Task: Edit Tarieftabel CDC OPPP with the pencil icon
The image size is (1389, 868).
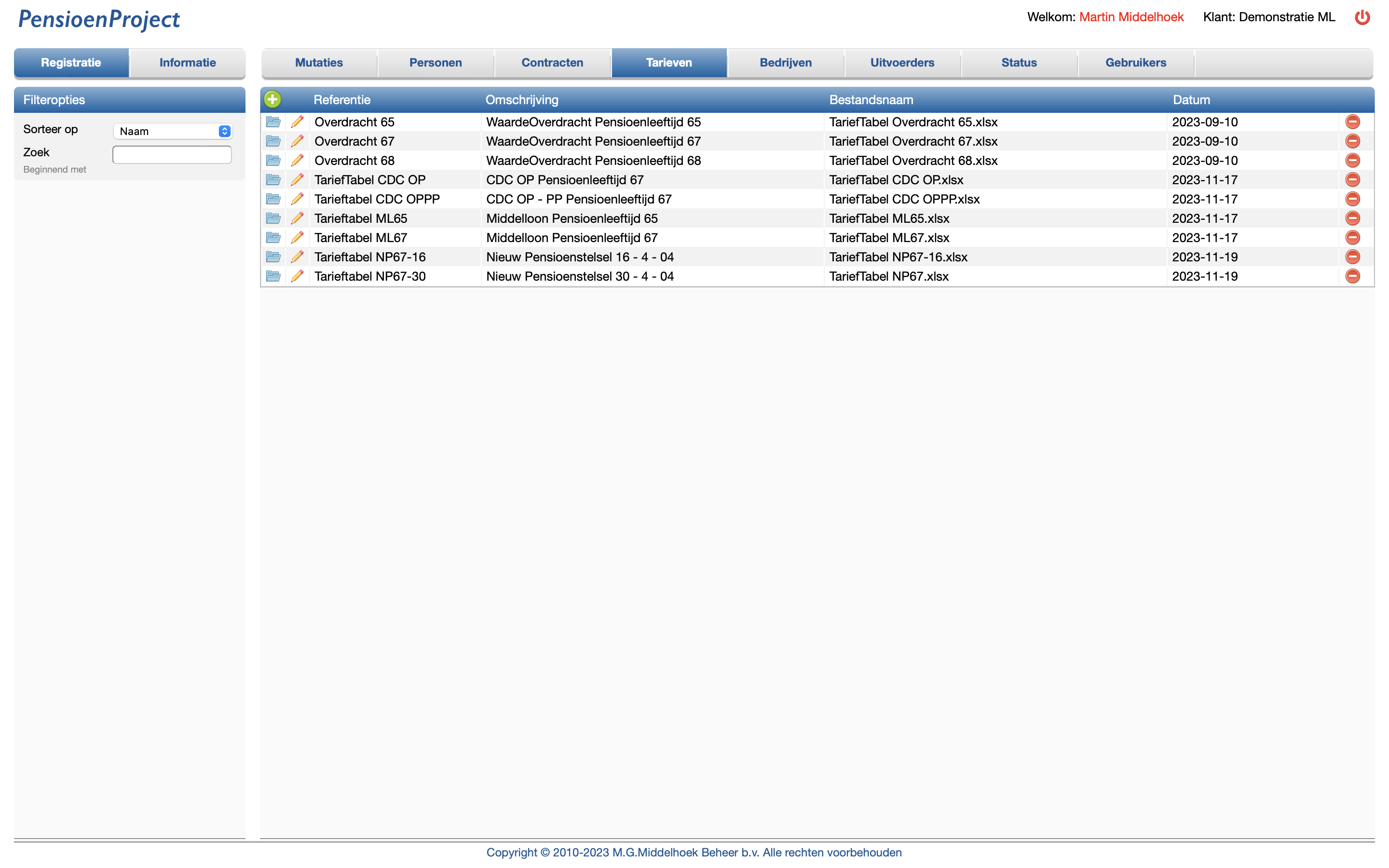Action: click(297, 199)
